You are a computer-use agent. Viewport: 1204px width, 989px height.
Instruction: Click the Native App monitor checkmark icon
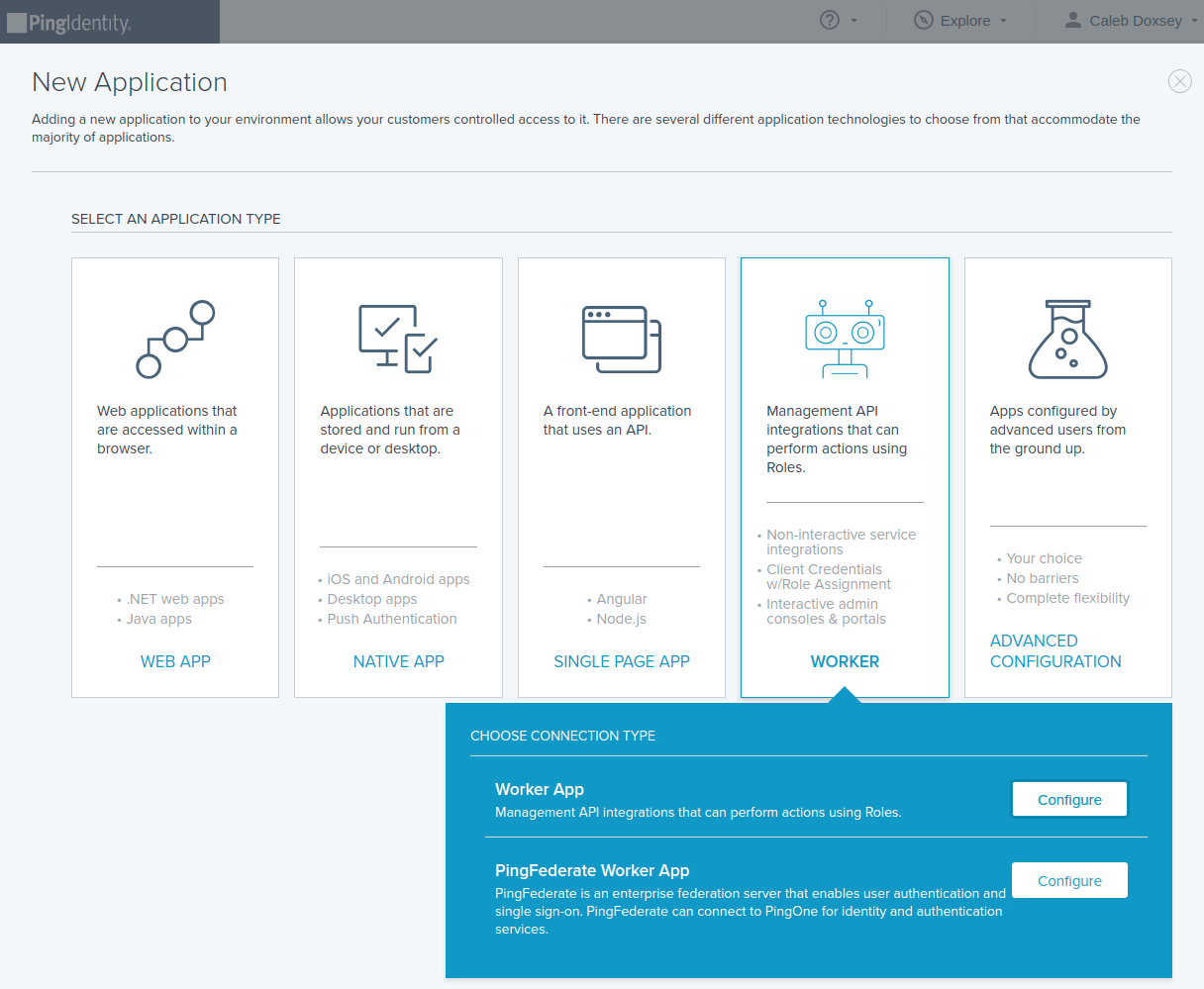(398, 340)
